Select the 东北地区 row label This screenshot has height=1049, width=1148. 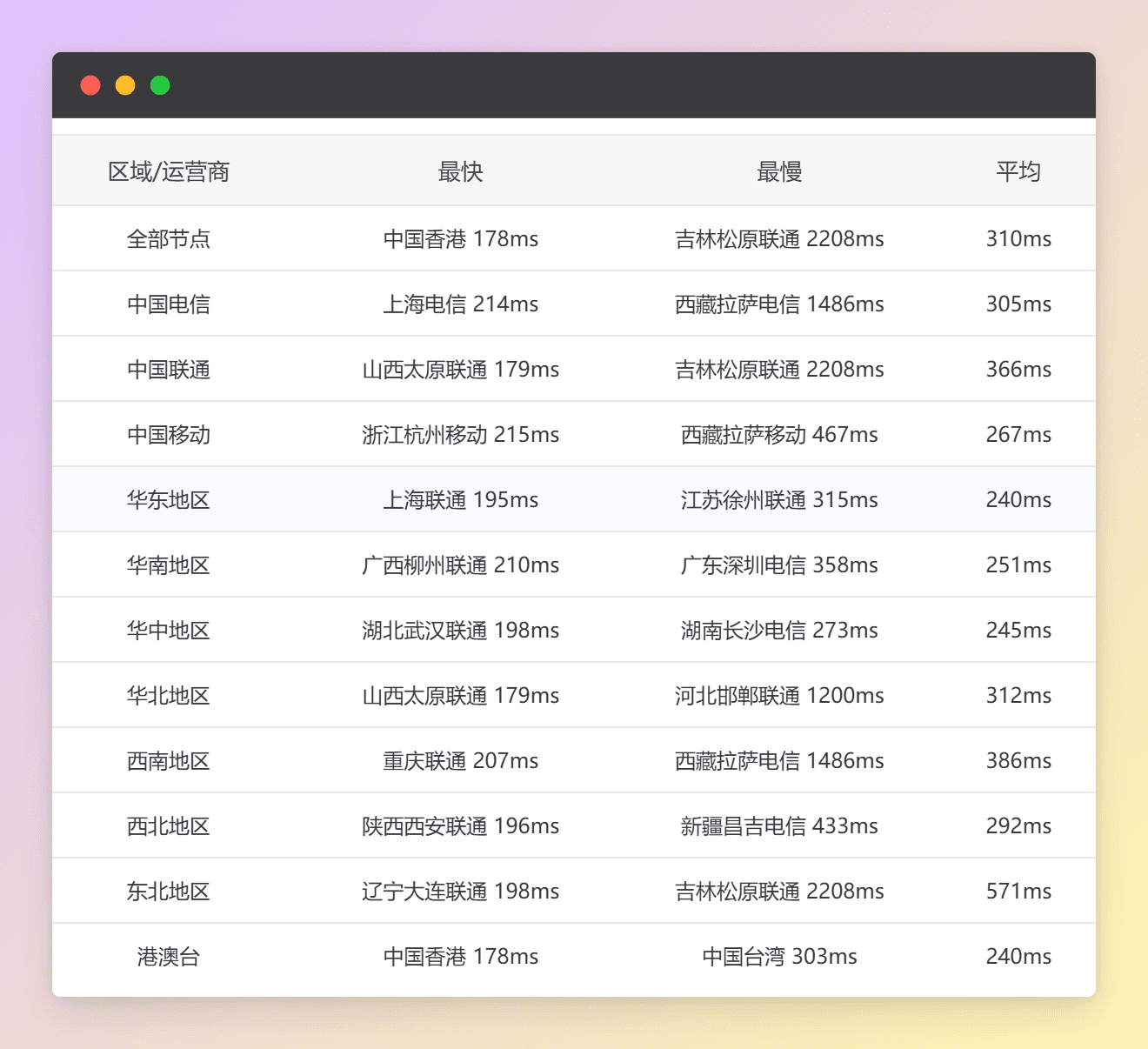pyautogui.click(x=169, y=891)
